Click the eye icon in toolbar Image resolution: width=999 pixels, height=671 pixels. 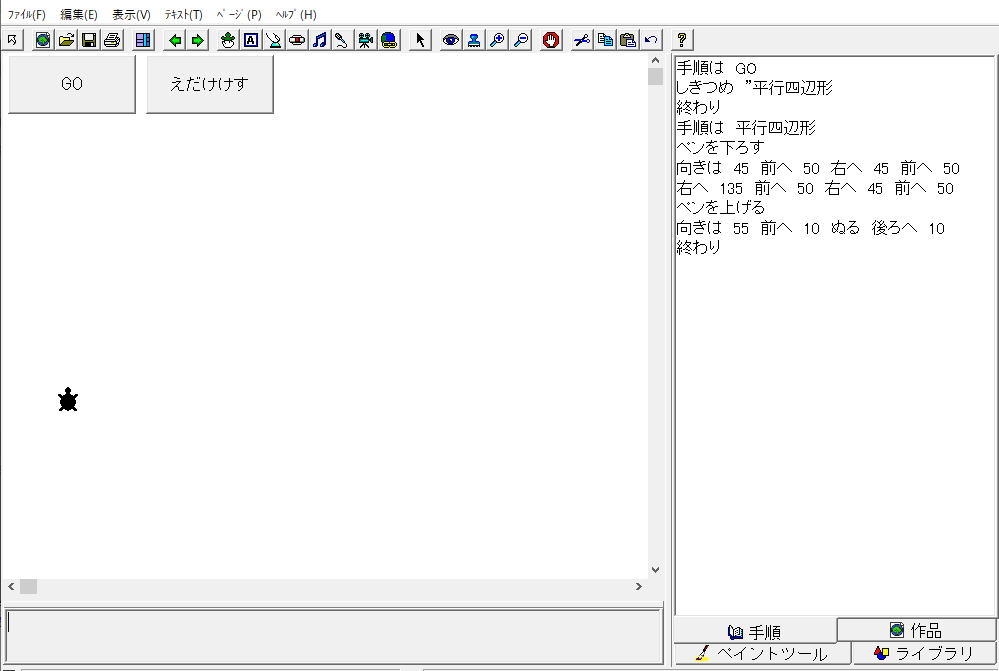[x=451, y=40]
